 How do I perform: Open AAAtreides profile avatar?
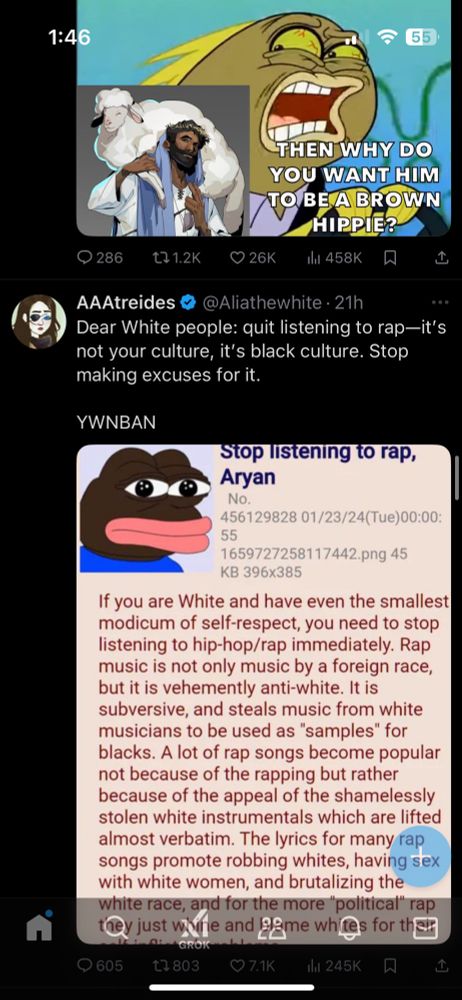click(39, 321)
